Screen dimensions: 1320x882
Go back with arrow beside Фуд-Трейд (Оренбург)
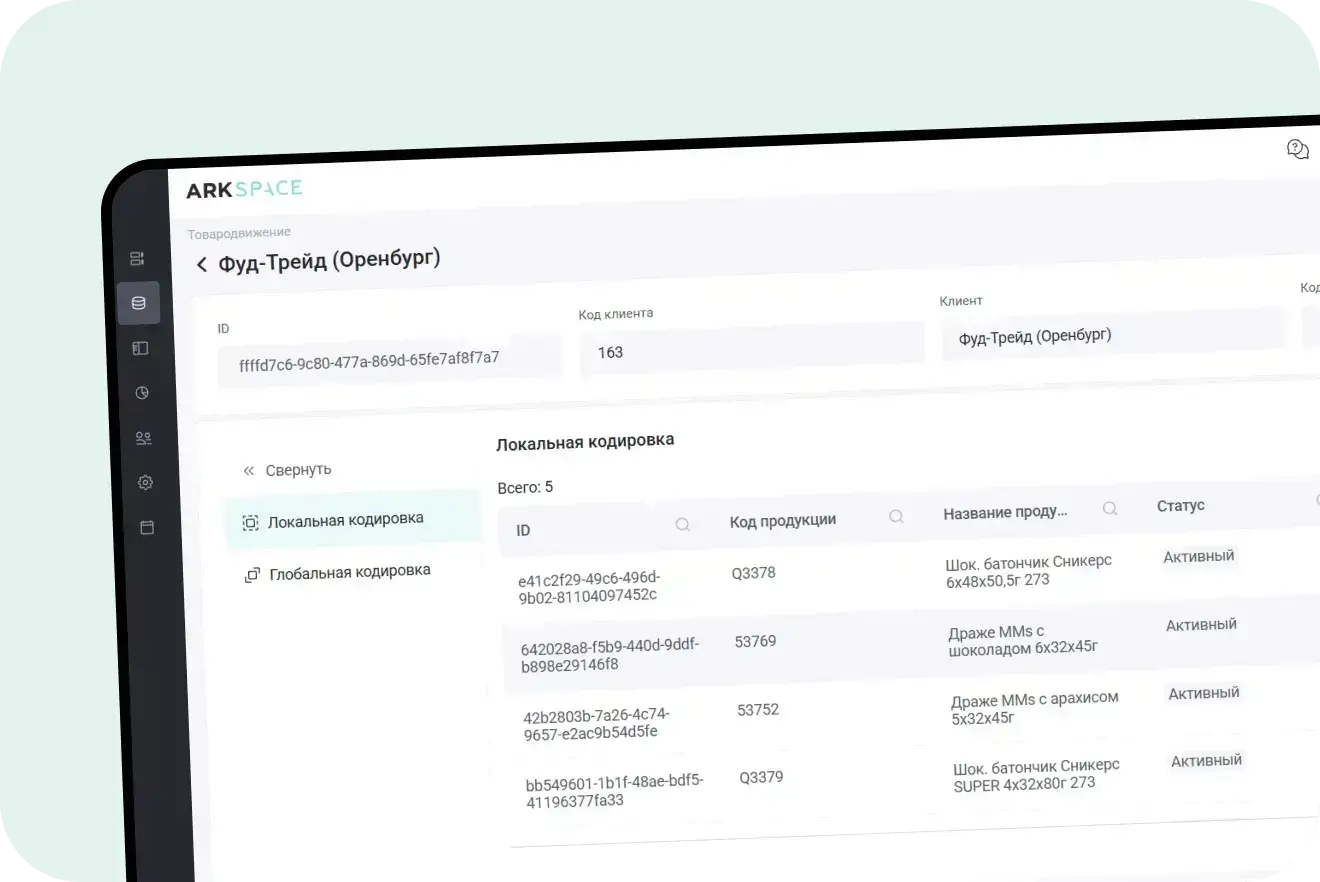point(202,264)
